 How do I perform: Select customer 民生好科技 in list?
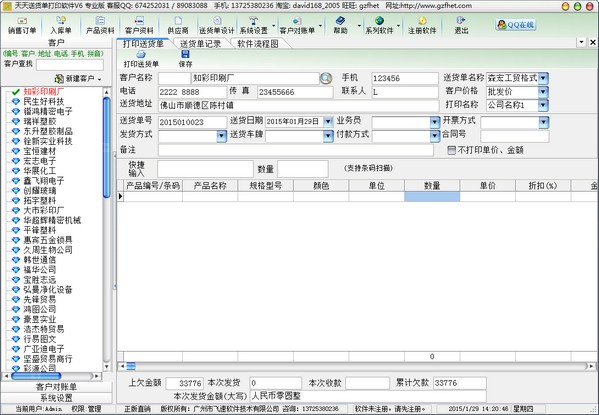coord(44,101)
